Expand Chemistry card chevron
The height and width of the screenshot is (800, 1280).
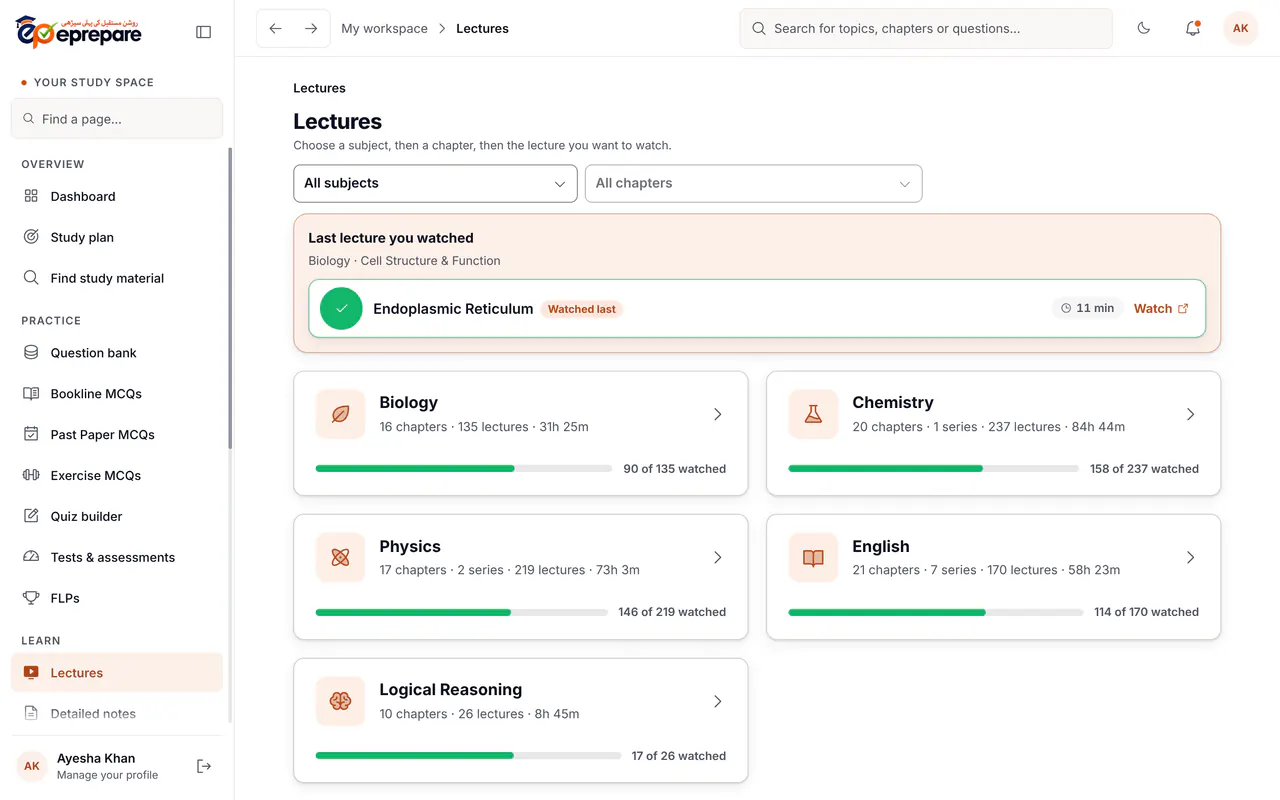(x=1190, y=414)
